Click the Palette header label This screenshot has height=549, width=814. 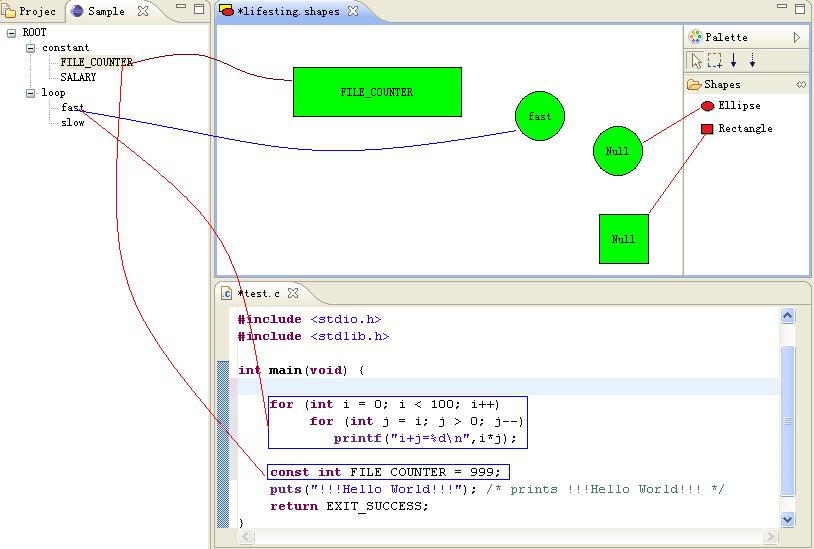point(726,37)
